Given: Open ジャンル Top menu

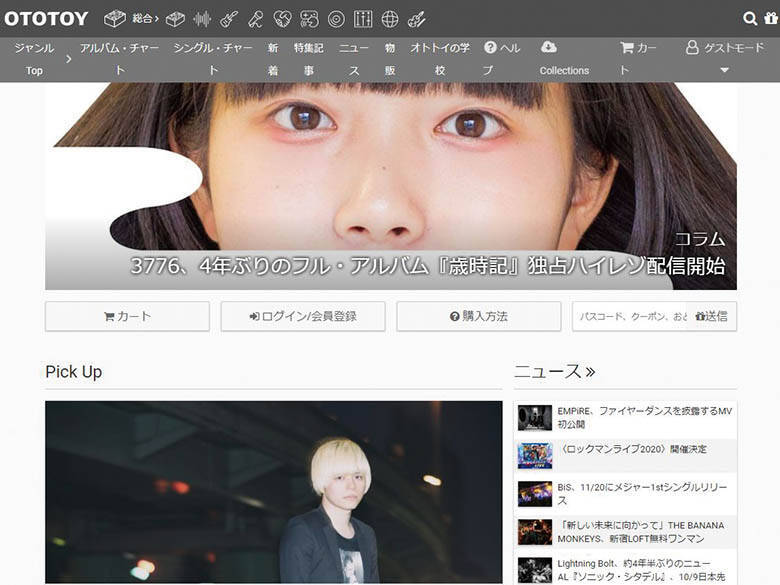Looking at the screenshot, I should pos(34,59).
